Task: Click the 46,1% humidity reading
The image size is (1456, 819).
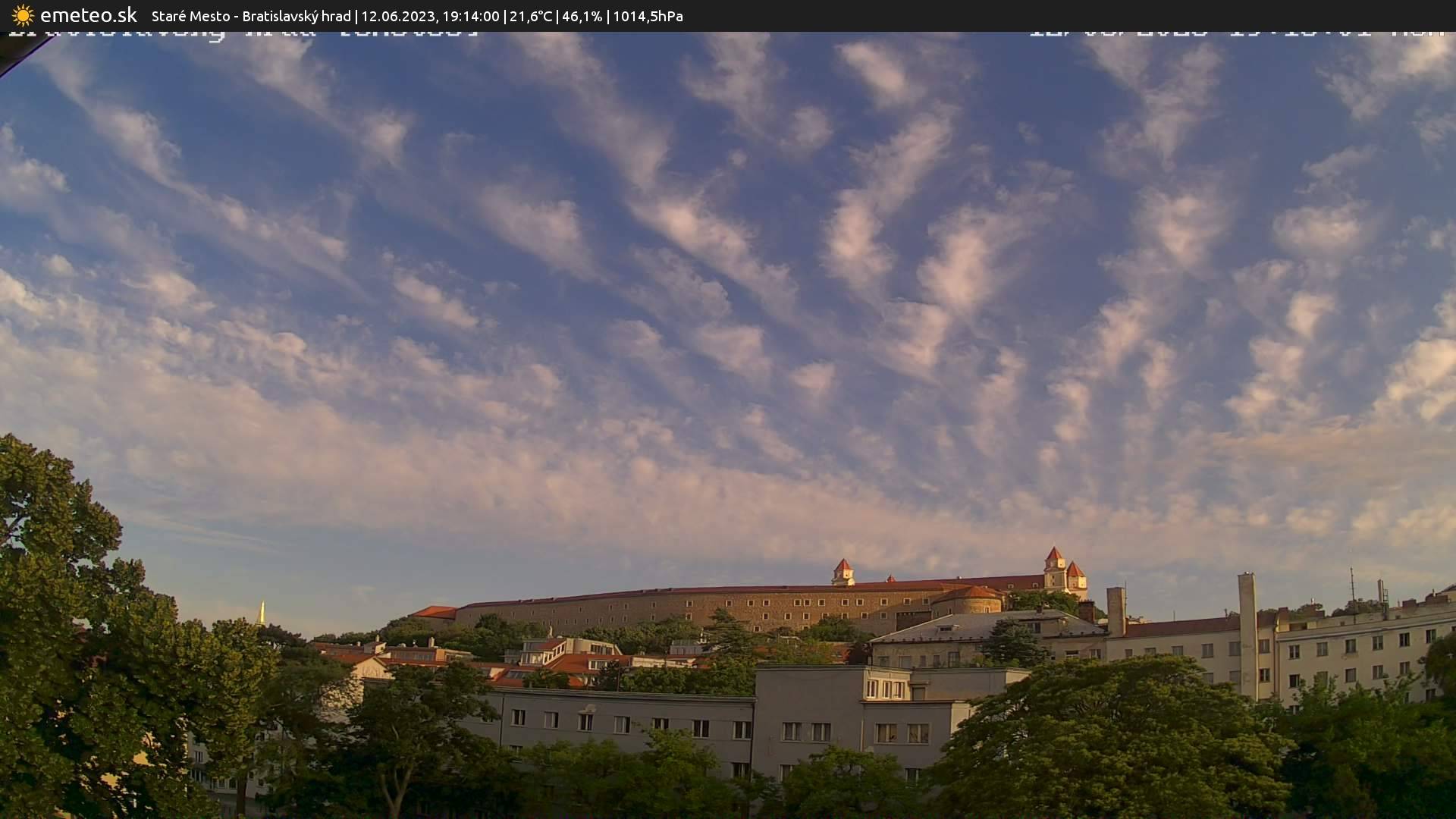Action: 582,16
